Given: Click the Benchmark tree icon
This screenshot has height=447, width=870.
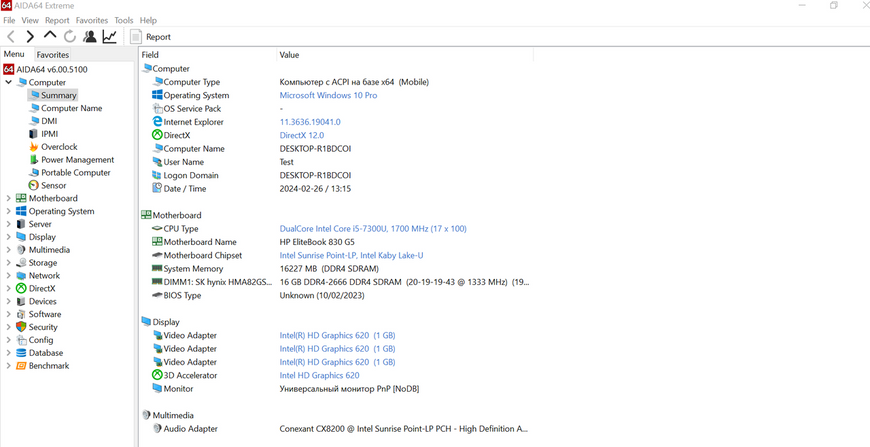Looking at the screenshot, I should (21, 365).
